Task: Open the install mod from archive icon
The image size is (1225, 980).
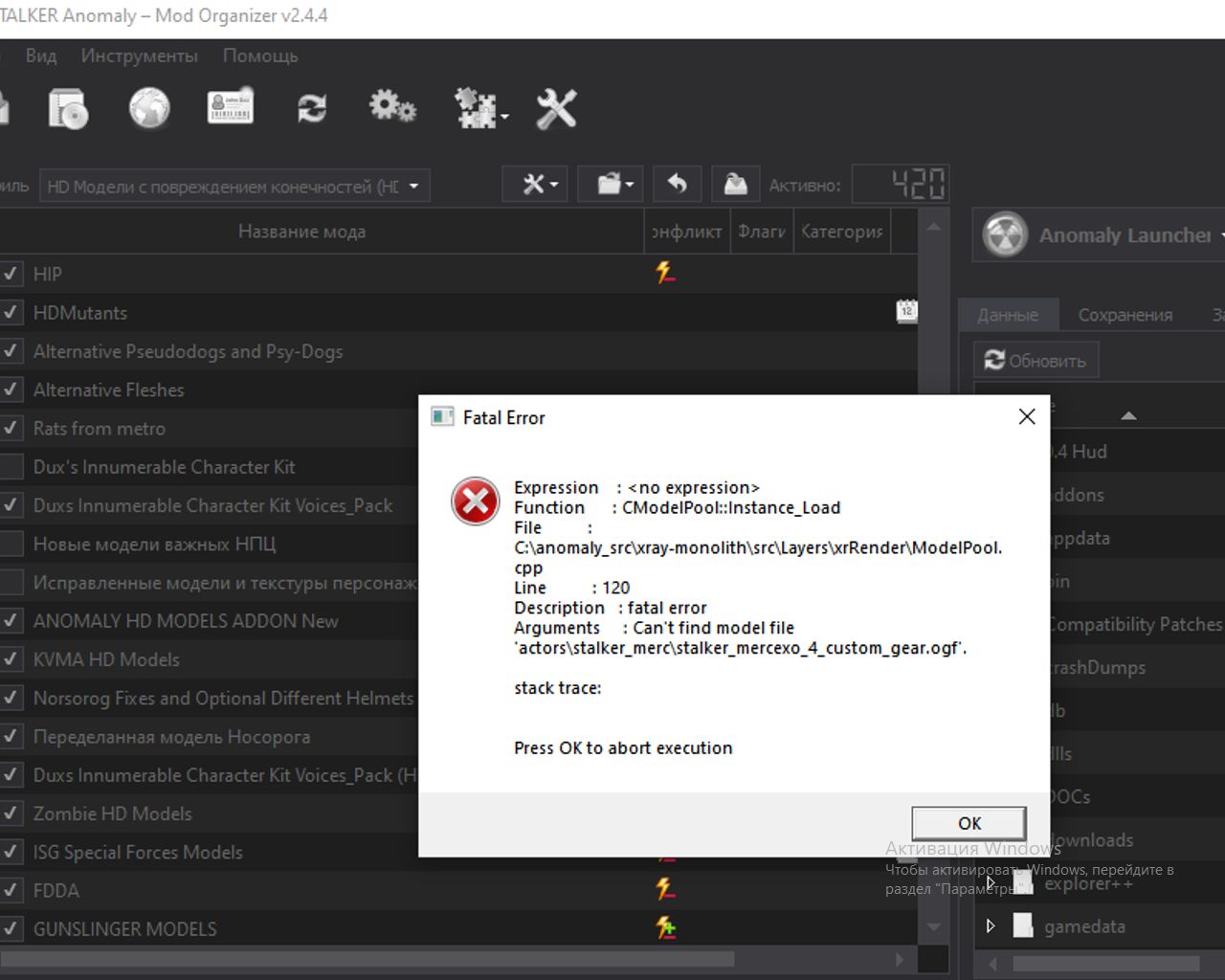Action: pyautogui.click(x=68, y=108)
